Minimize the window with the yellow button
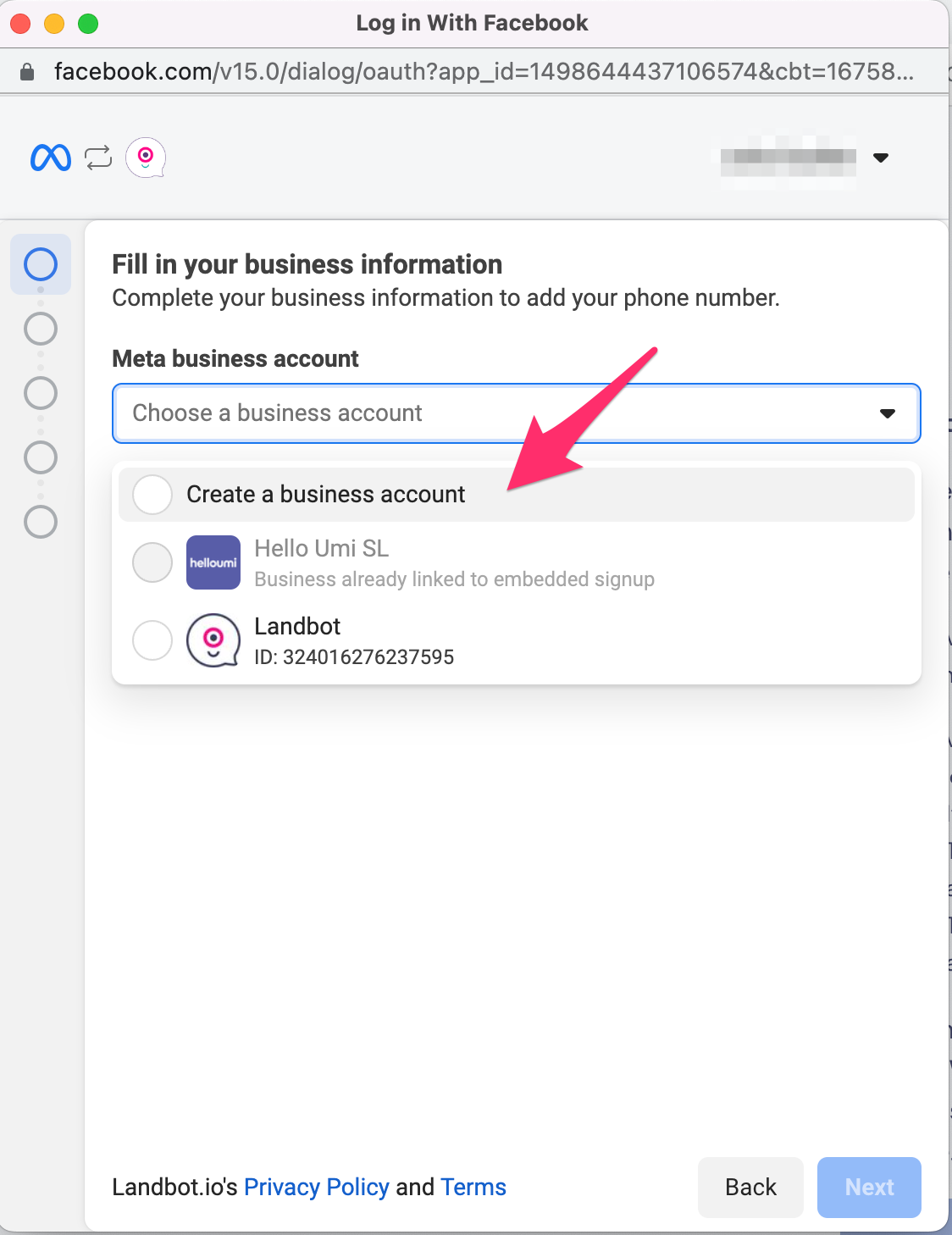Screen dimensions: 952x1235 (x=54, y=24)
